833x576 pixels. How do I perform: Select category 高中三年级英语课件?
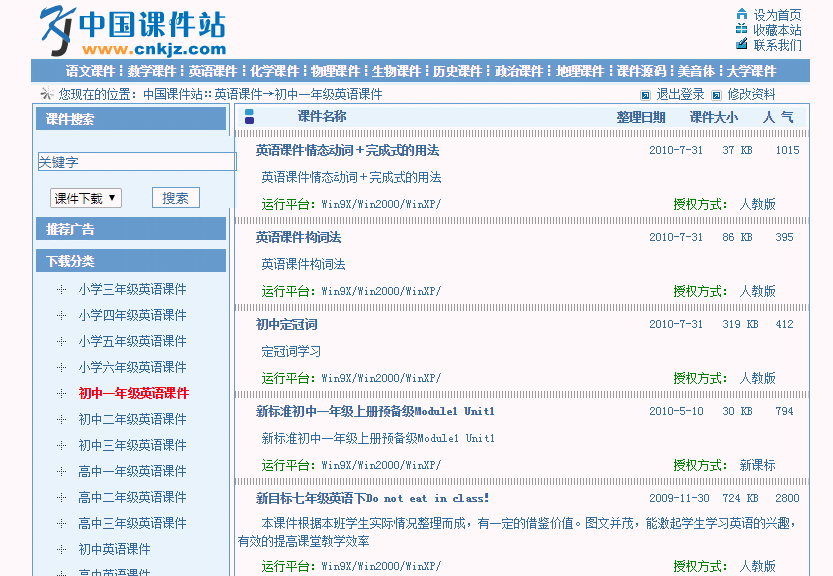click(132, 524)
